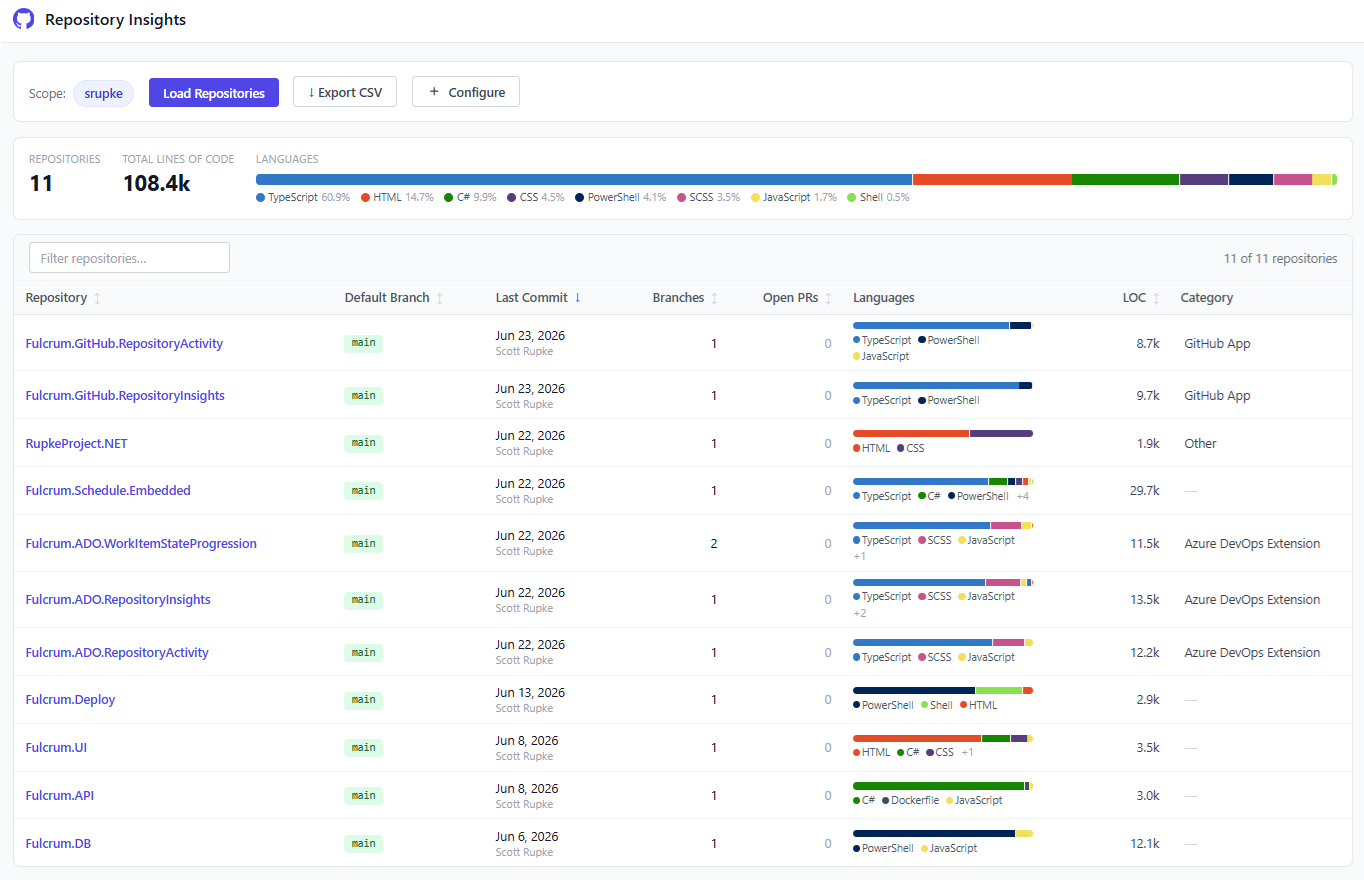Open the Fulcrum.ADO.WorkItemStateProgression repository link
This screenshot has width=1364, height=880.
point(141,543)
